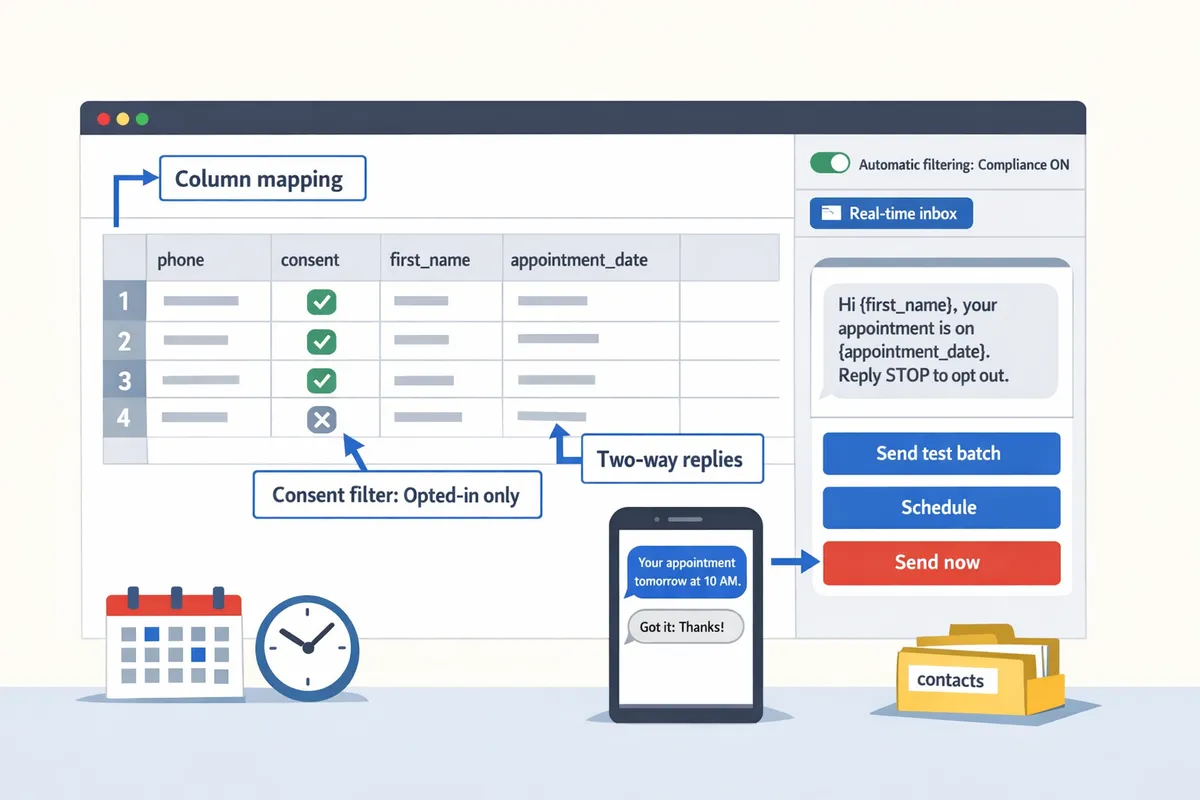Open the clock icon
This screenshot has height=800, width=1200.
pos(307,649)
